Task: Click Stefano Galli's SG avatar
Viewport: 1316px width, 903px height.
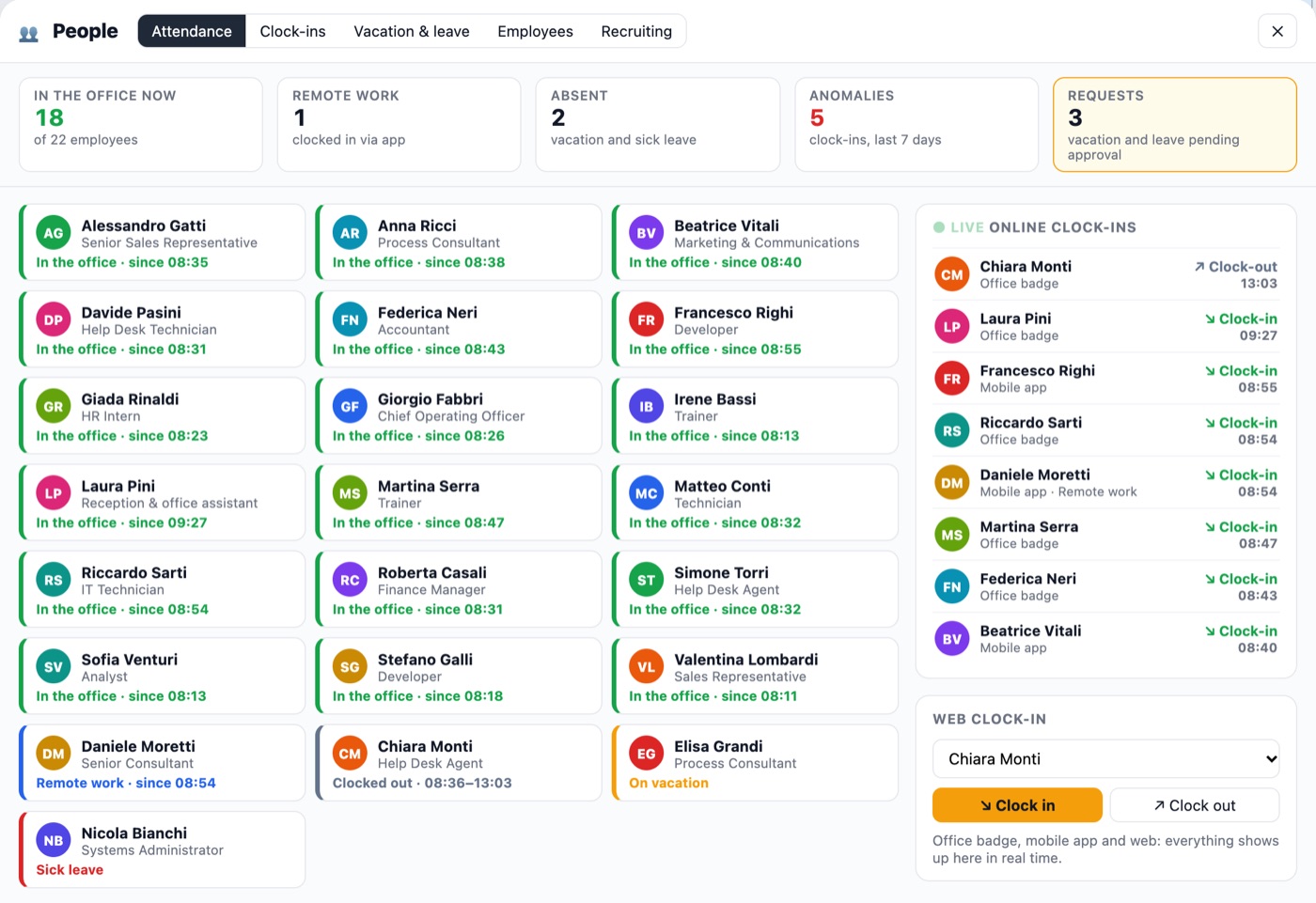Action: tap(350, 667)
